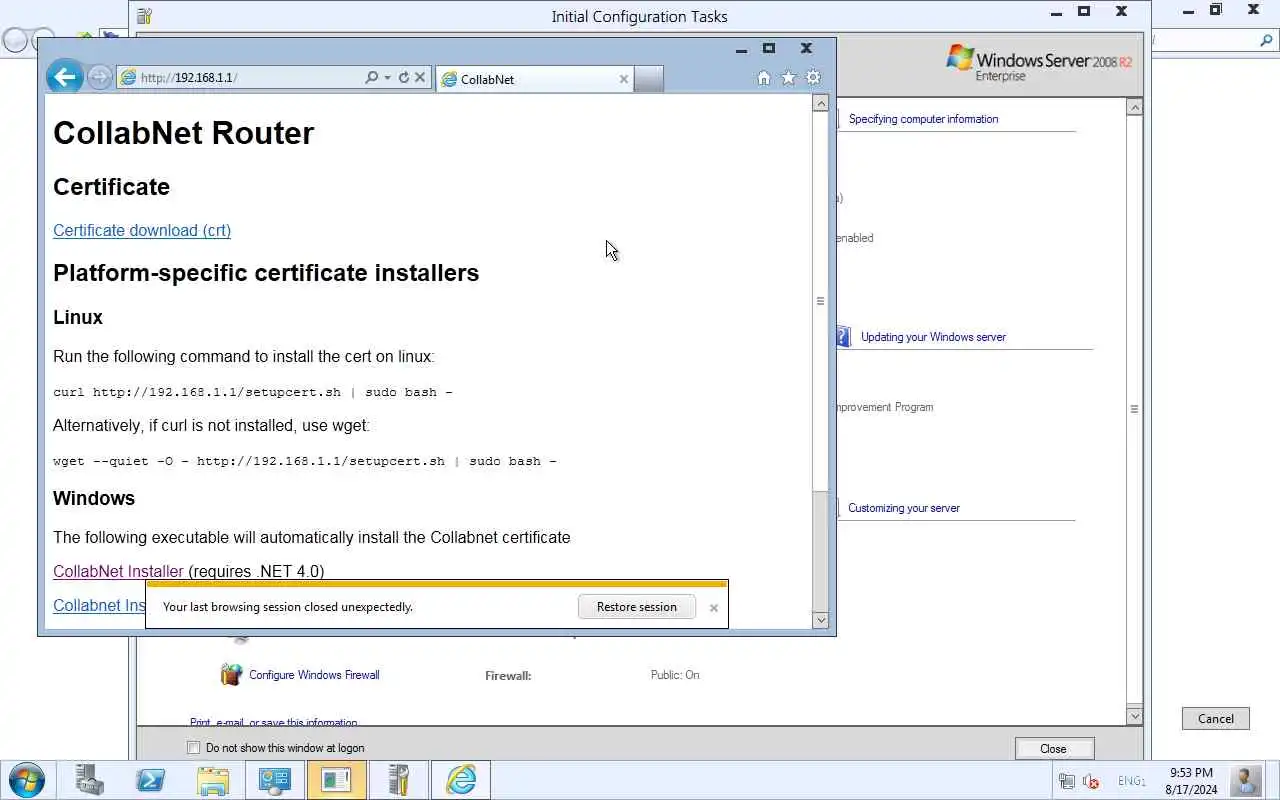
Task: Click the wget setupcert.sh command text
Action: coord(305,461)
